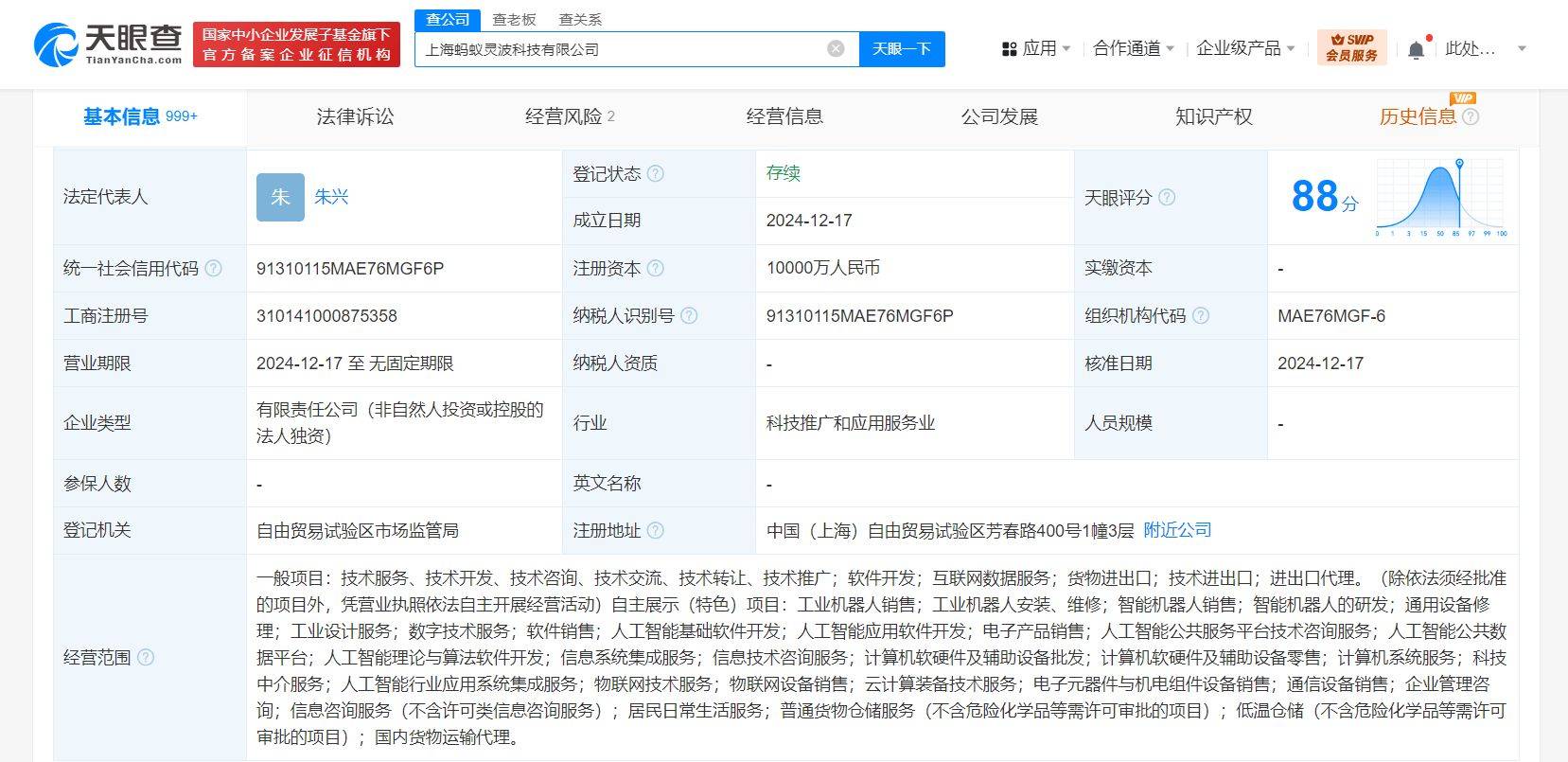Click organization code MAE76MGF-6

tap(1331, 316)
